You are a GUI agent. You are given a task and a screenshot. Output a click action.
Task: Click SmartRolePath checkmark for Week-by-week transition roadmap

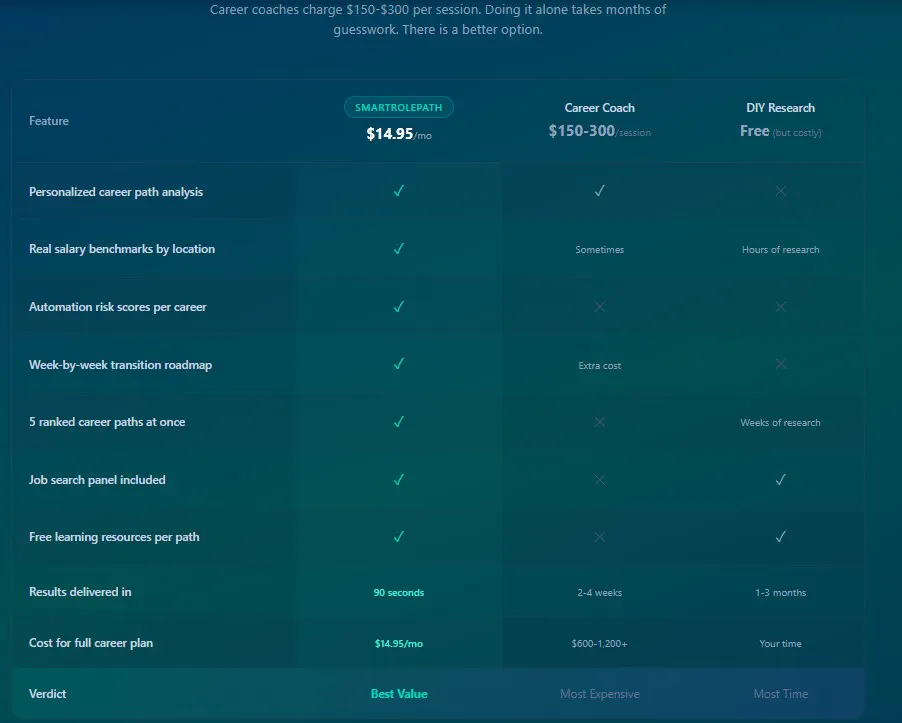point(399,364)
